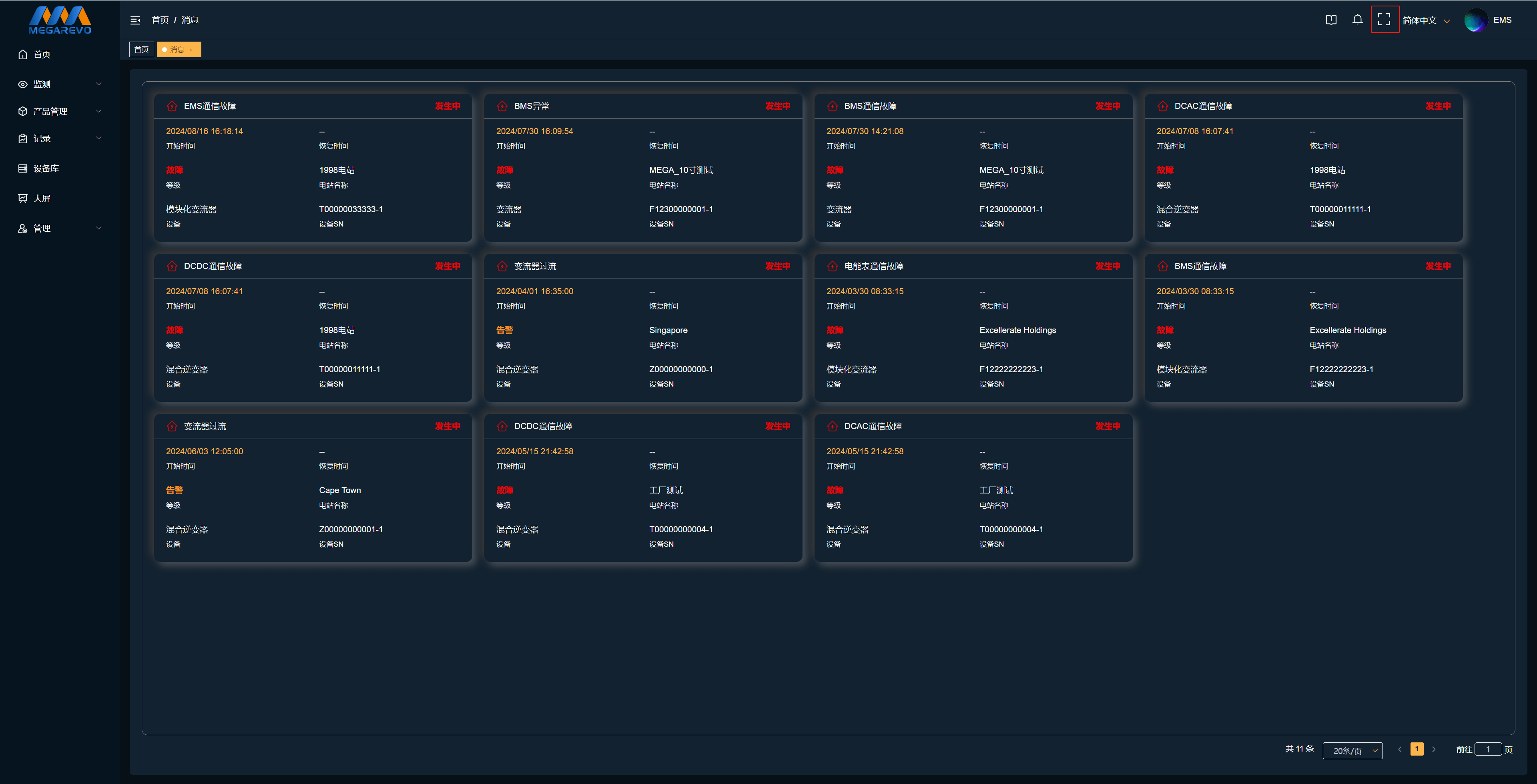Click the home icon beside 首页 in the sidebar

click(x=23, y=54)
